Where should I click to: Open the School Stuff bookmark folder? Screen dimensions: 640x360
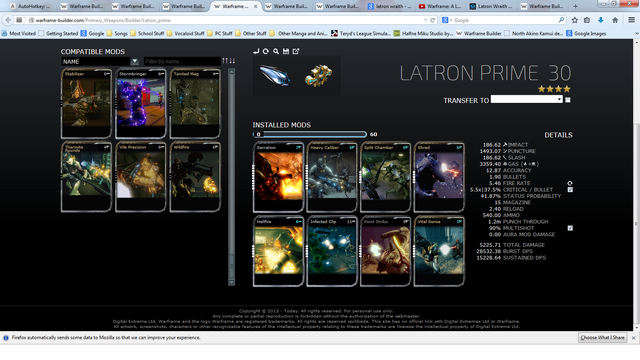[x=147, y=33]
